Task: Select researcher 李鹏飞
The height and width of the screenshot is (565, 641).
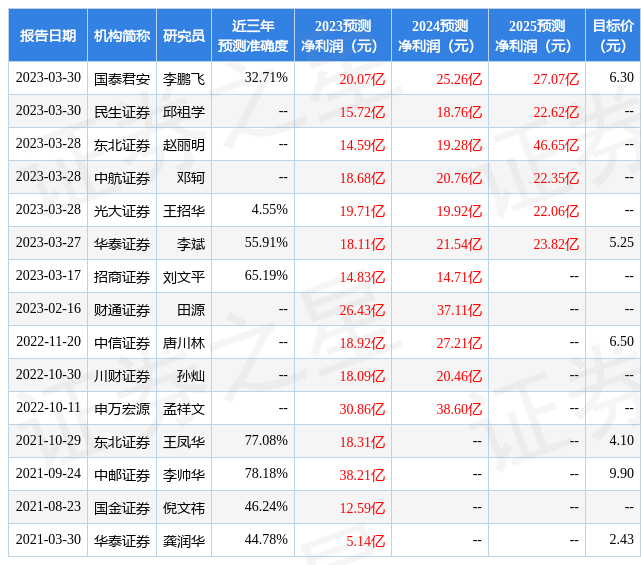Action: click(x=184, y=78)
